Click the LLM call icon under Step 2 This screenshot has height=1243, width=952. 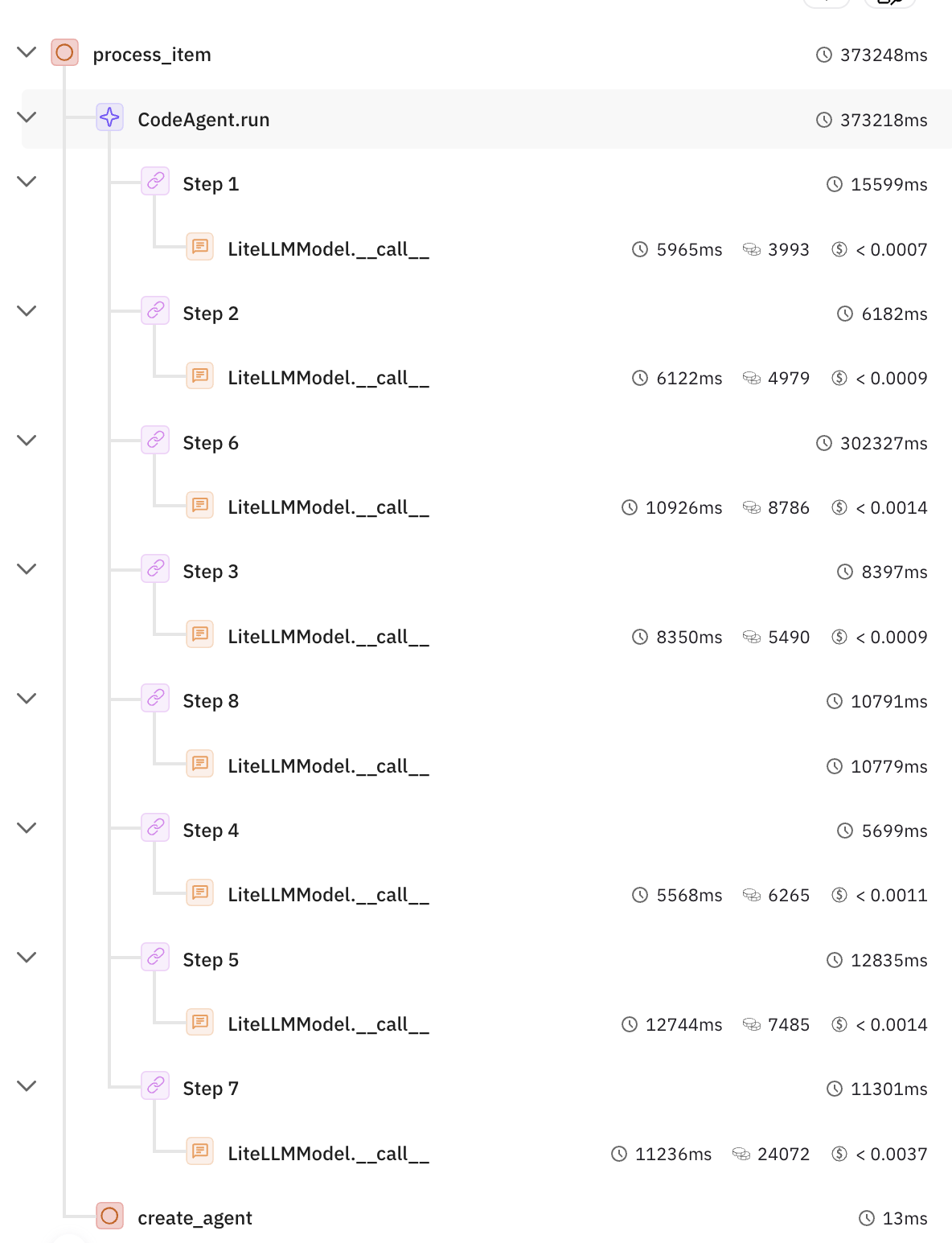click(200, 375)
